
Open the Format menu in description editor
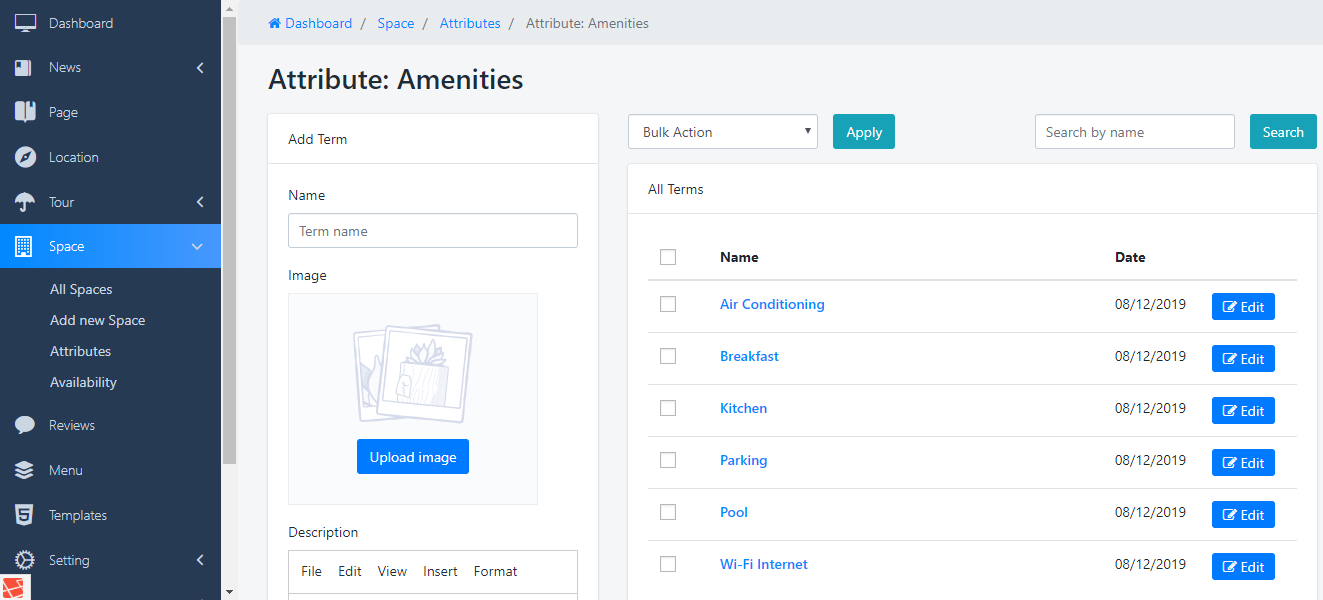[495, 571]
